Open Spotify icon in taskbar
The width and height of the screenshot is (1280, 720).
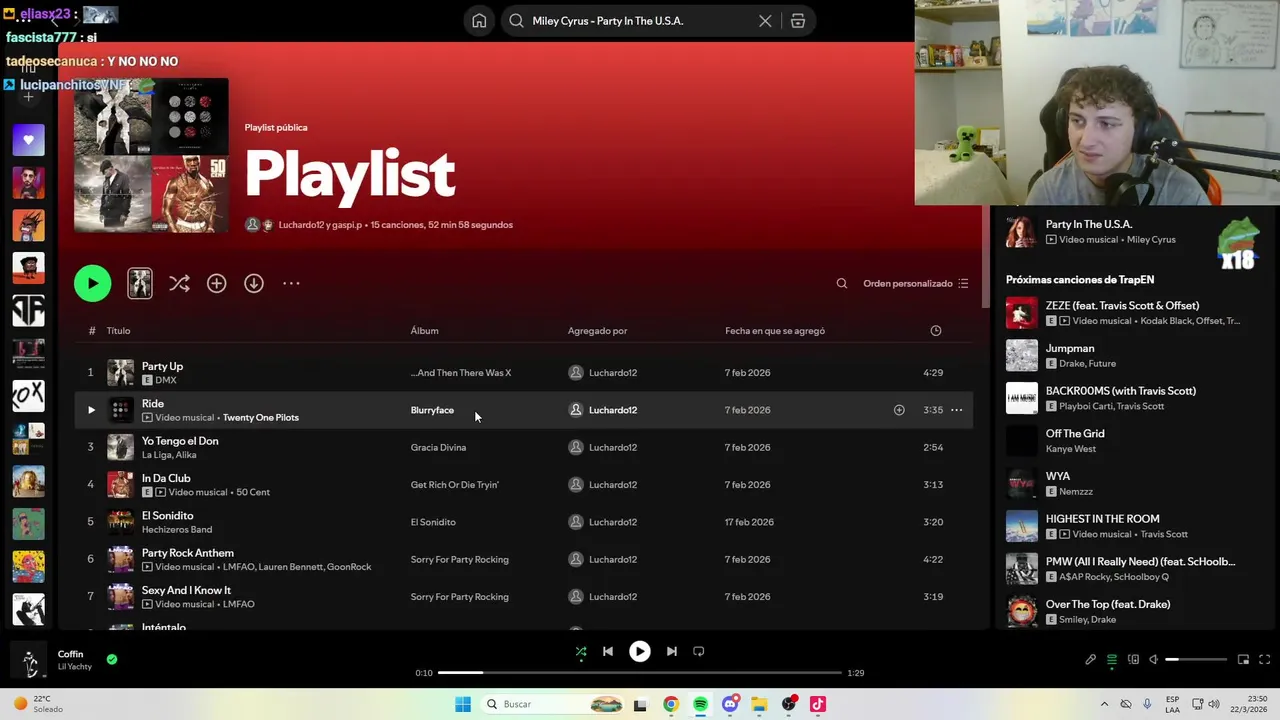pos(700,704)
